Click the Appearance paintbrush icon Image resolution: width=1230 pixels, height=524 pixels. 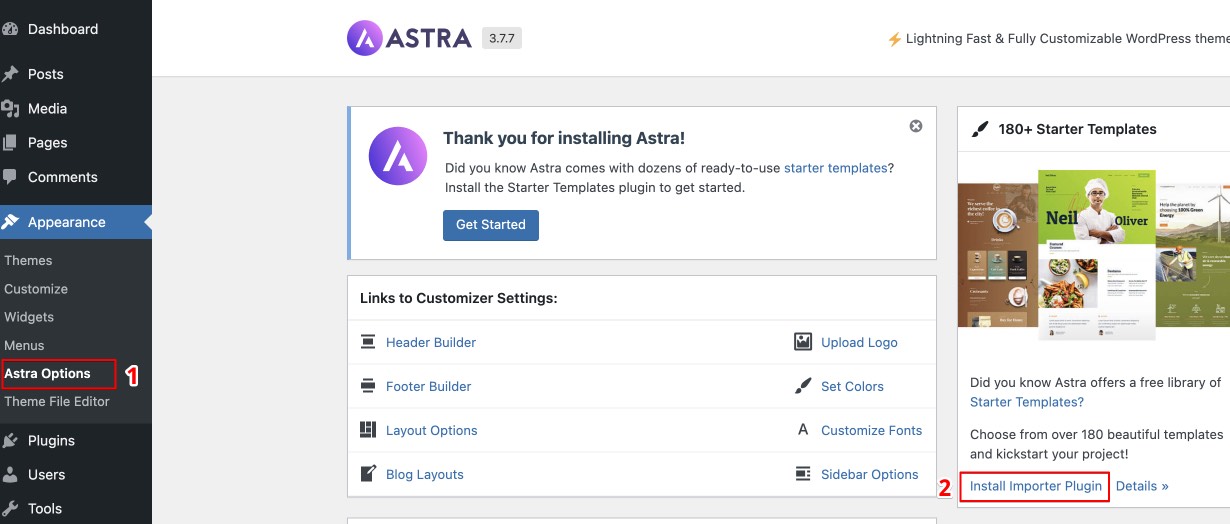coord(10,222)
